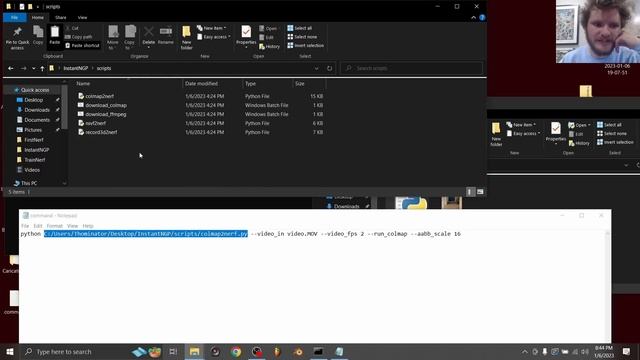
Task: Click Select all in scripts window
Action: point(300,28)
